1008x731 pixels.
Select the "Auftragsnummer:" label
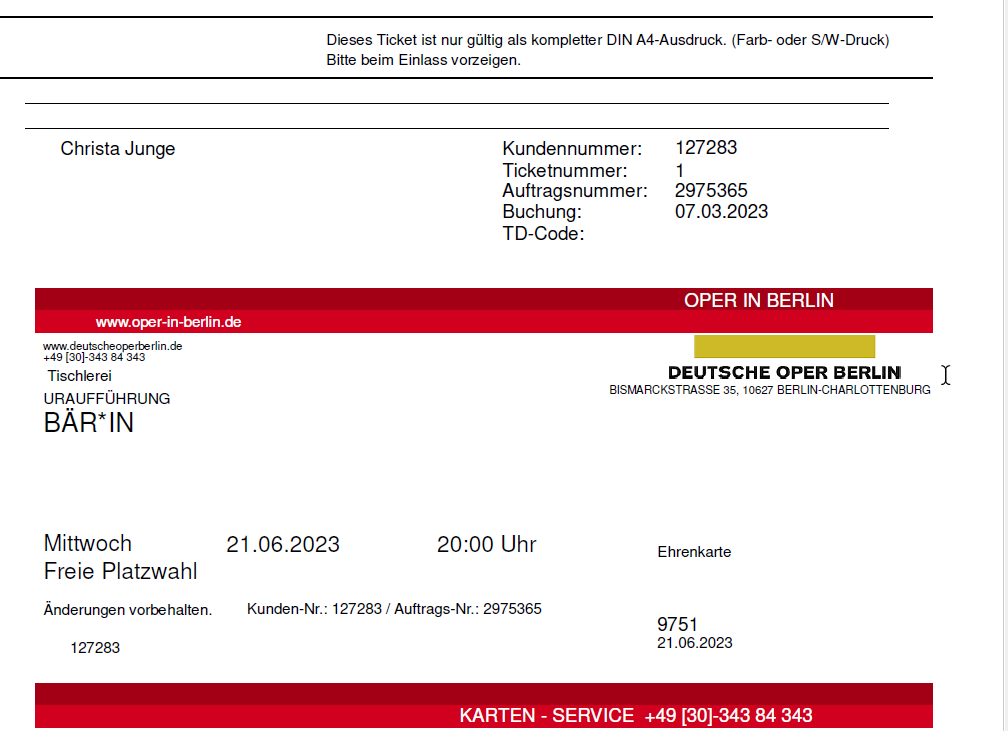(575, 190)
